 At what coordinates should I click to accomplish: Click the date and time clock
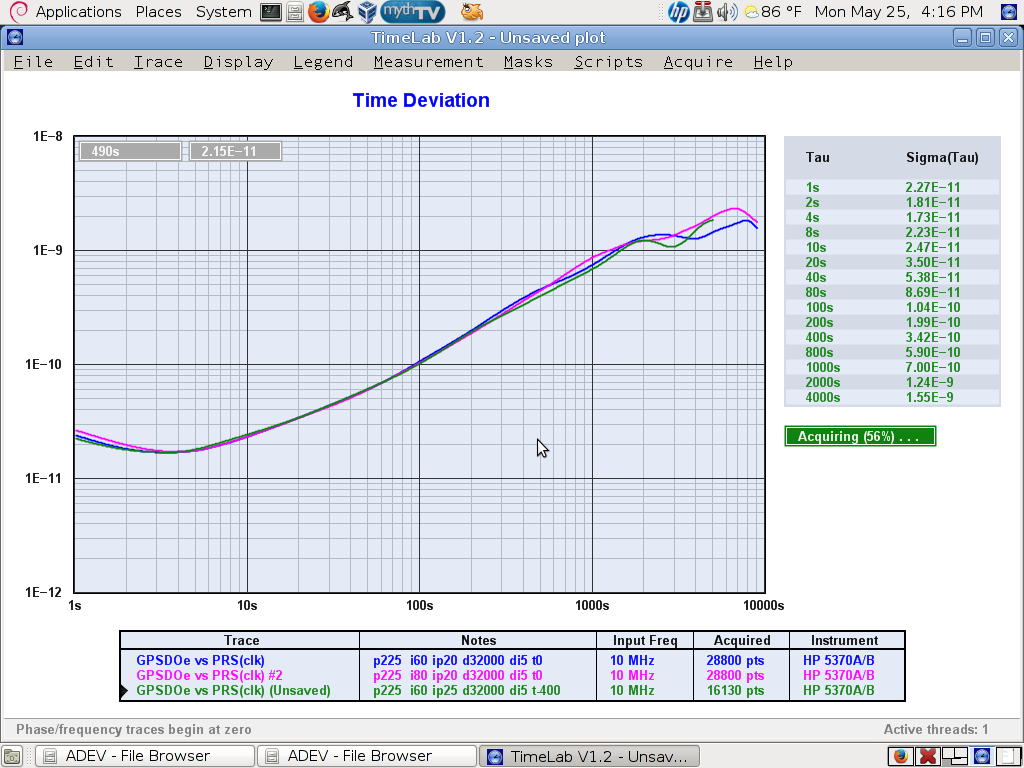click(898, 12)
